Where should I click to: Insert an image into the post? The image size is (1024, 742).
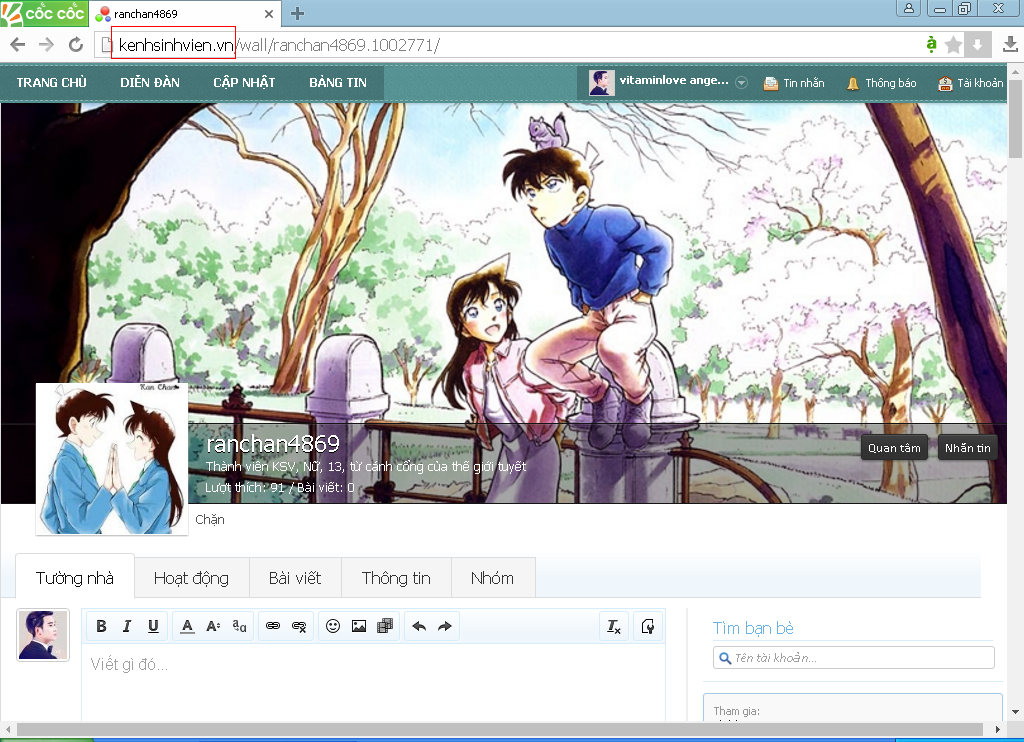(359, 626)
